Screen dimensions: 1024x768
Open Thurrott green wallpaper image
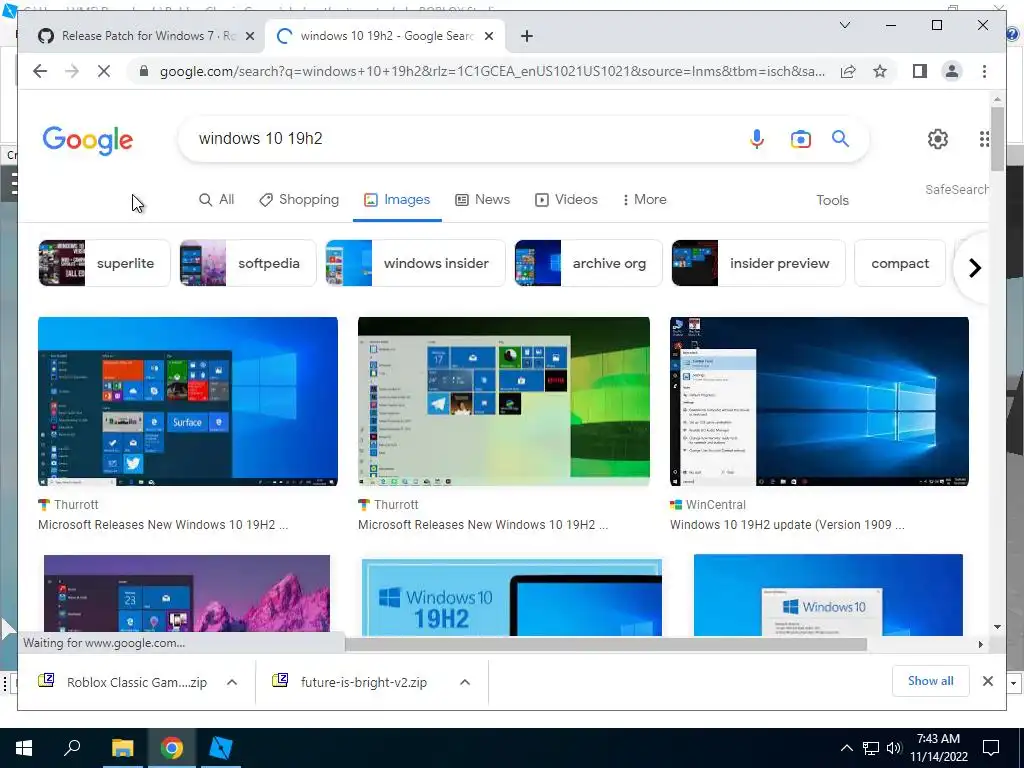click(x=504, y=402)
